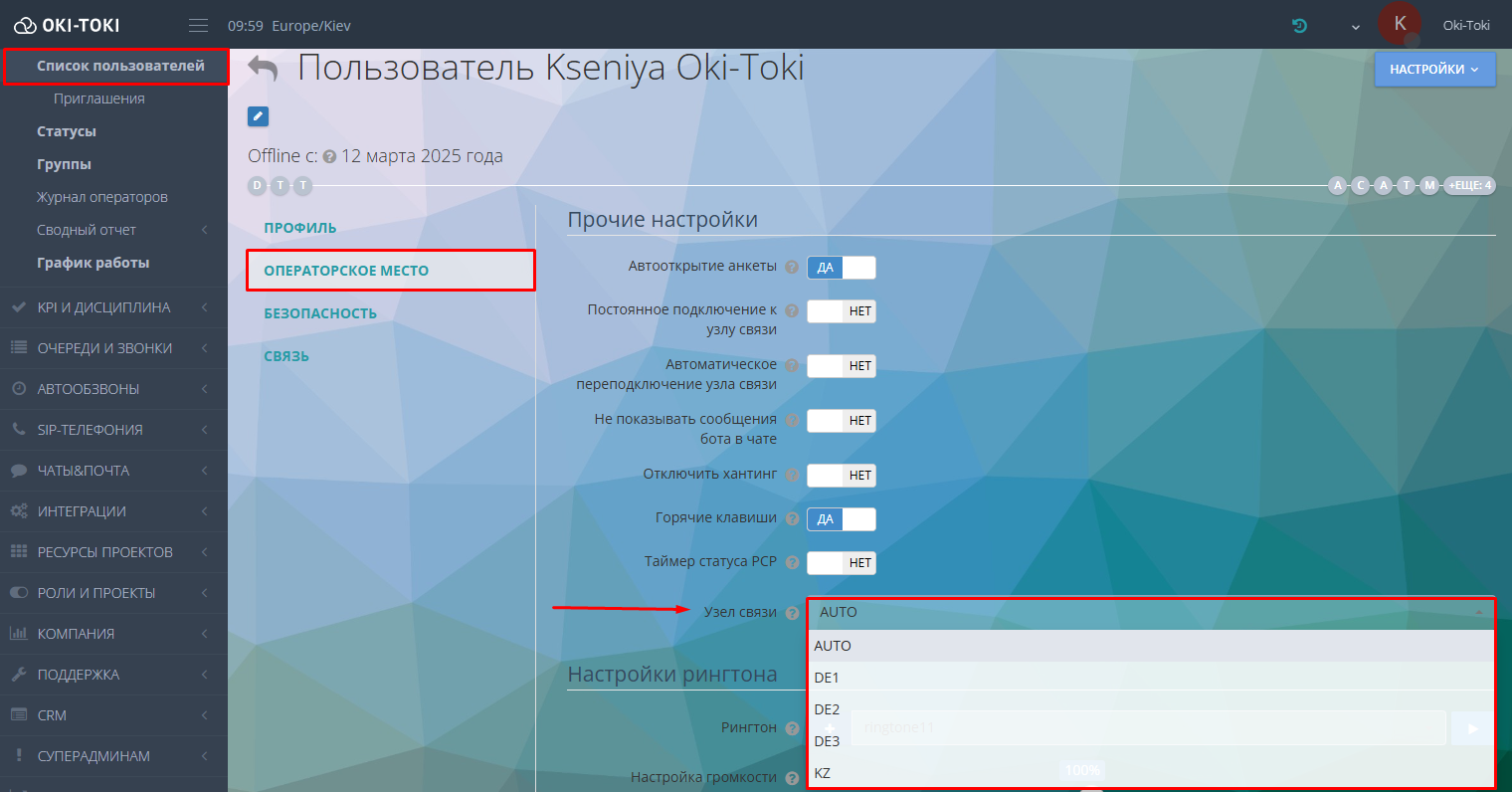1512x792 pixels.
Task: Open help icon for Горячие клавиши
Action: click(792, 518)
